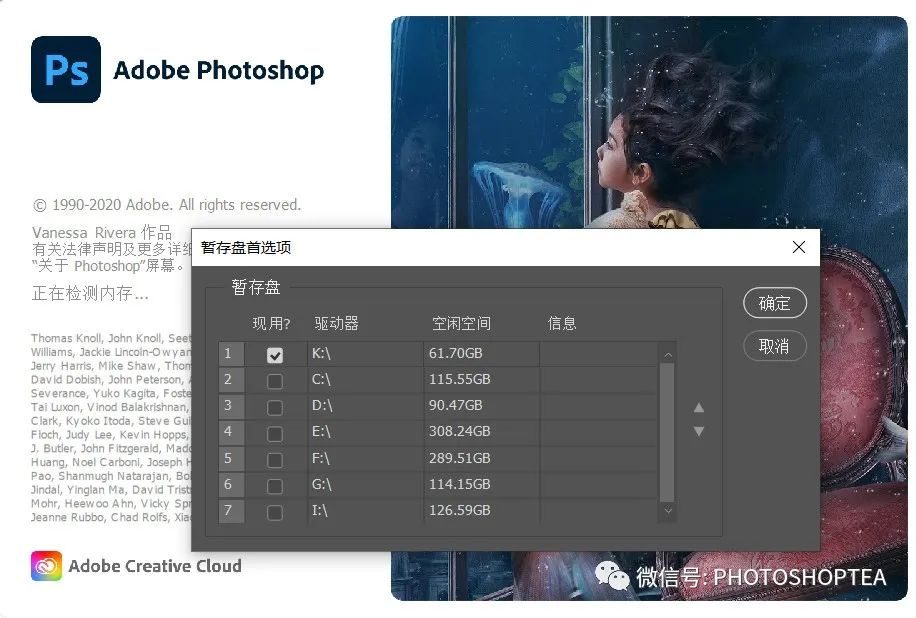916x618 pixels.
Task: Click the 暂存盘首选项 dialog title
Action: click(246, 248)
